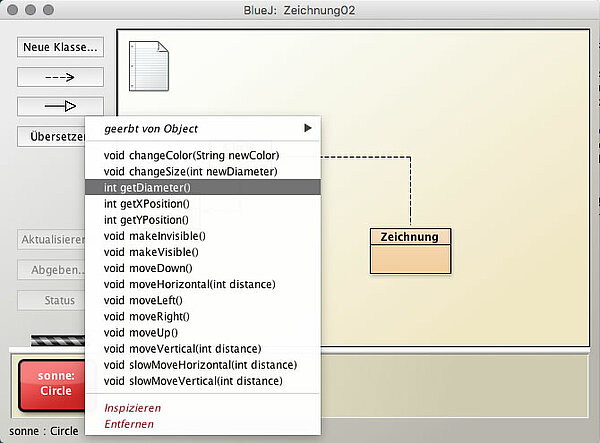This screenshot has height=443, width=600.
Task: Click the red sonne Circle object
Action: [55, 384]
